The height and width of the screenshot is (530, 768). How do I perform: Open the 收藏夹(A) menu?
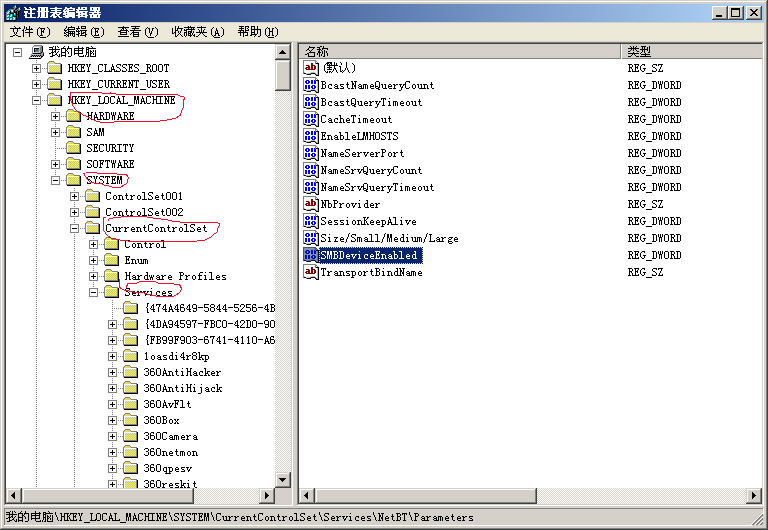[x=198, y=32]
